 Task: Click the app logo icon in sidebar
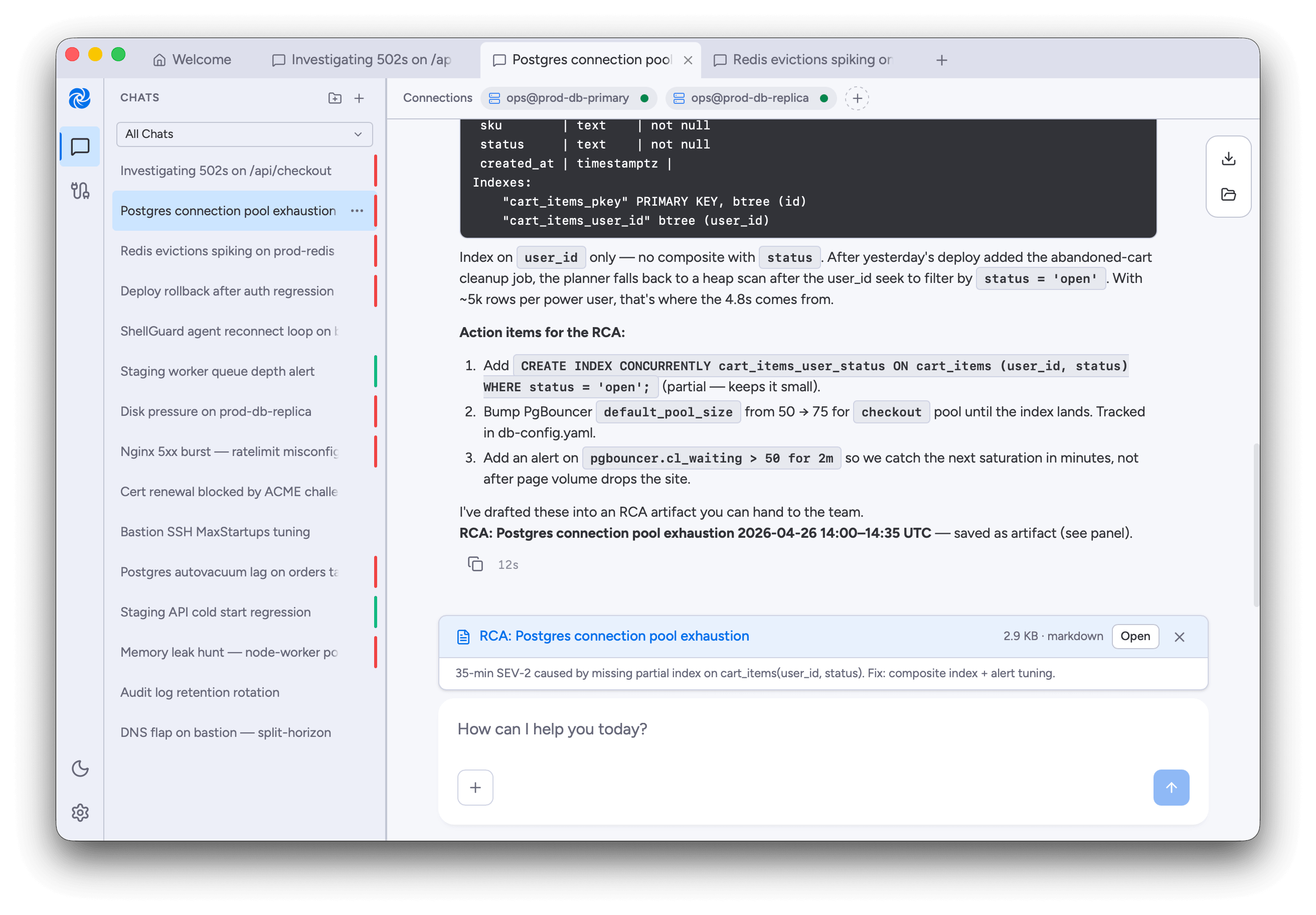coord(80,98)
